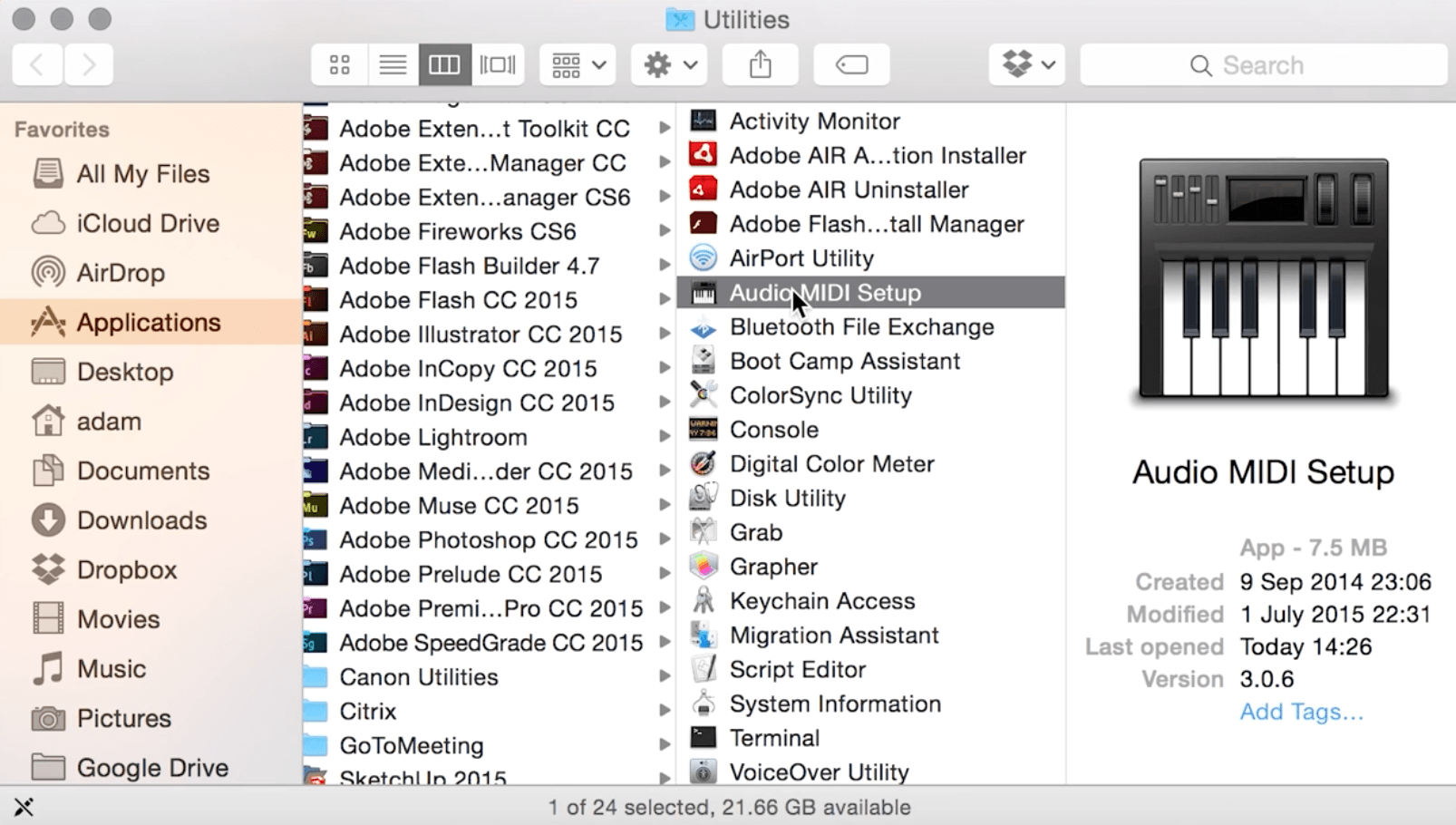Click the Keychain Access icon

pyautogui.click(x=703, y=601)
